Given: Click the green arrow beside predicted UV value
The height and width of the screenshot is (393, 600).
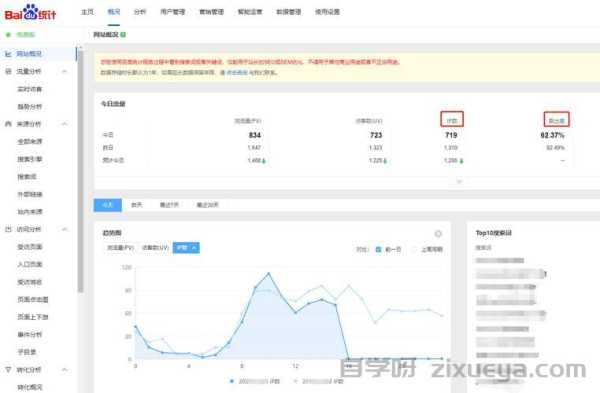Looking at the screenshot, I should tap(385, 161).
